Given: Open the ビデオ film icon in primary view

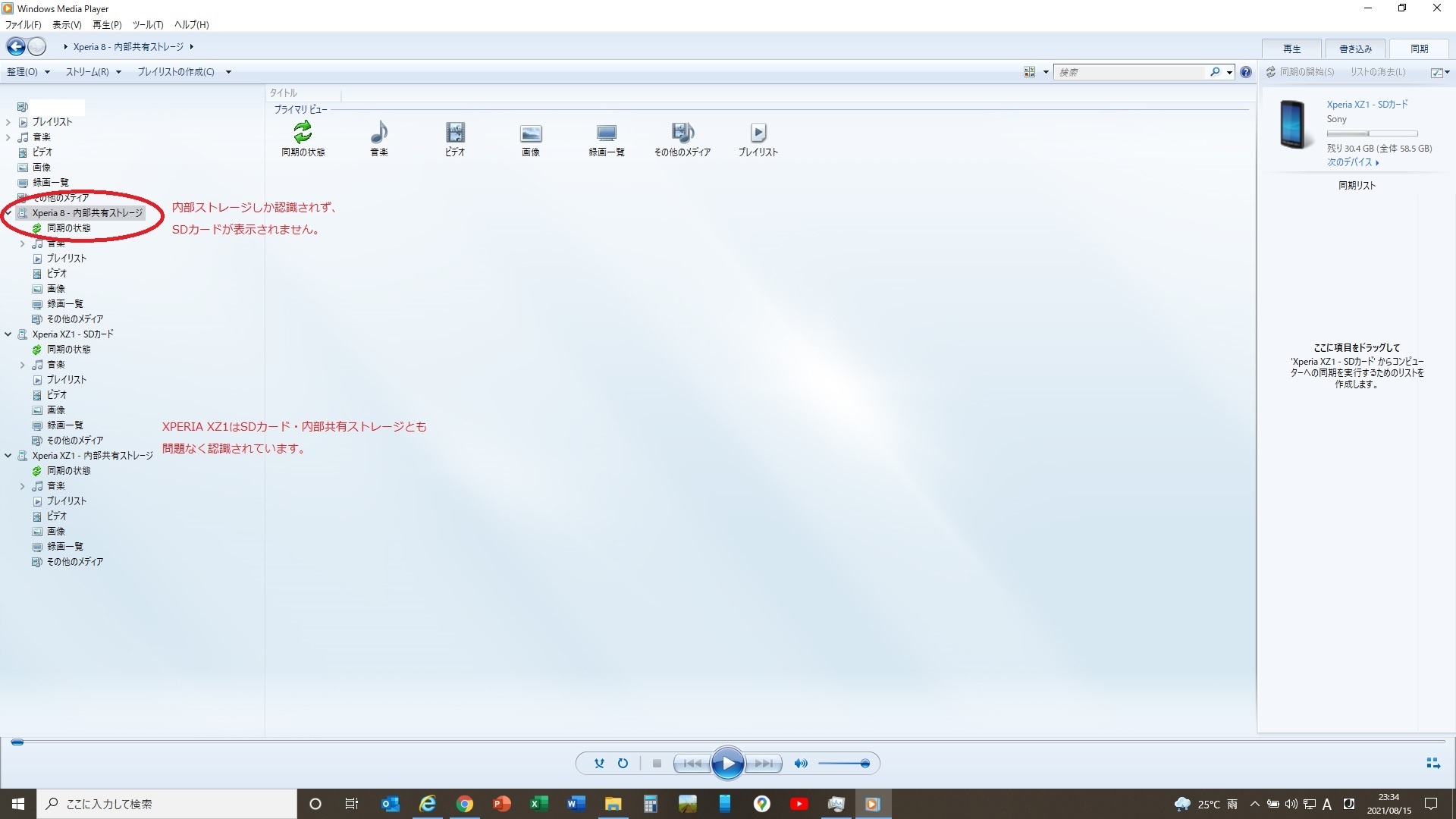Looking at the screenshot, I should (x=455, y=139).
